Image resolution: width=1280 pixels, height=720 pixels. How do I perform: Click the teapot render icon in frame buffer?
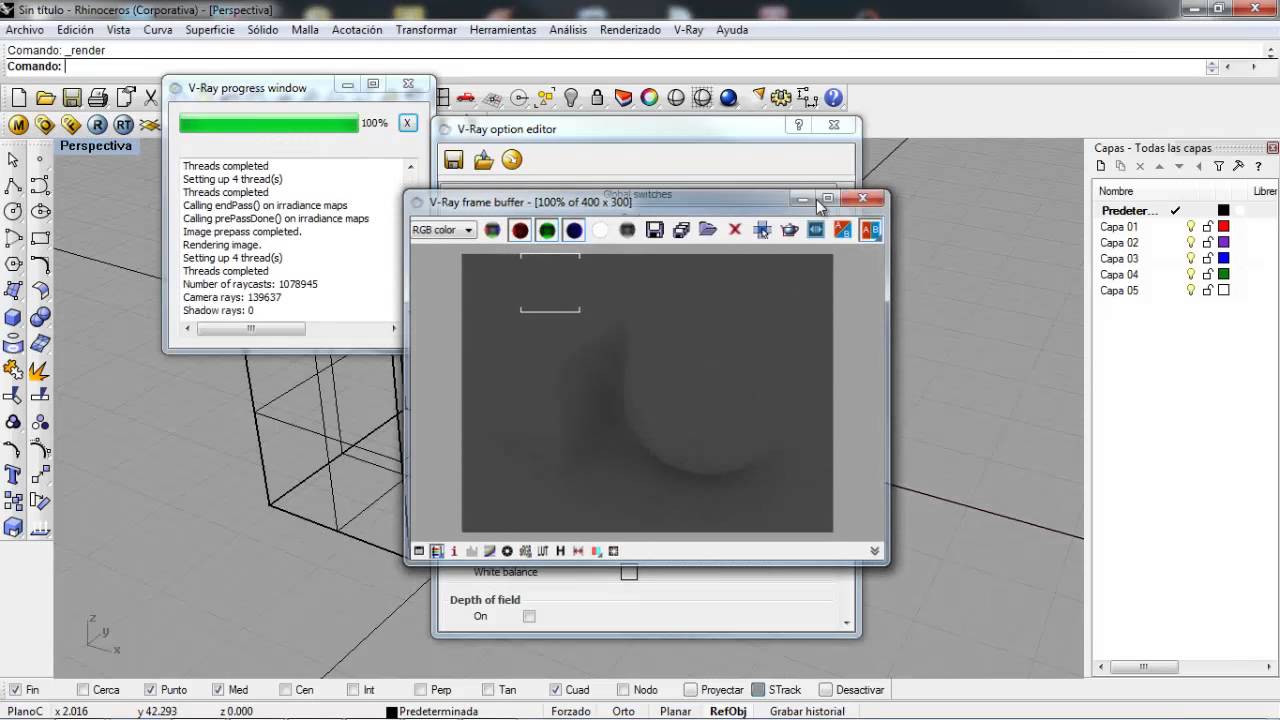coord(789,230)
